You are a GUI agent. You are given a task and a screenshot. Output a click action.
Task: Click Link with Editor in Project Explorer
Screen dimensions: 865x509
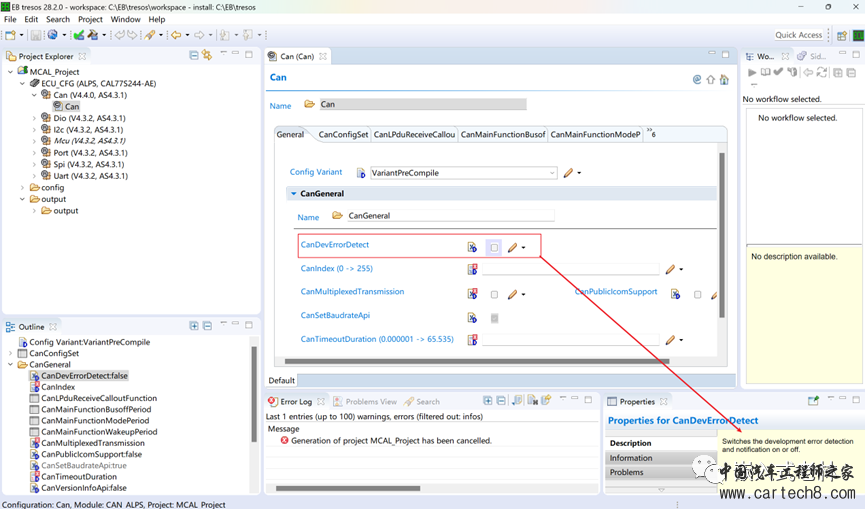click(x=207, y=56)
